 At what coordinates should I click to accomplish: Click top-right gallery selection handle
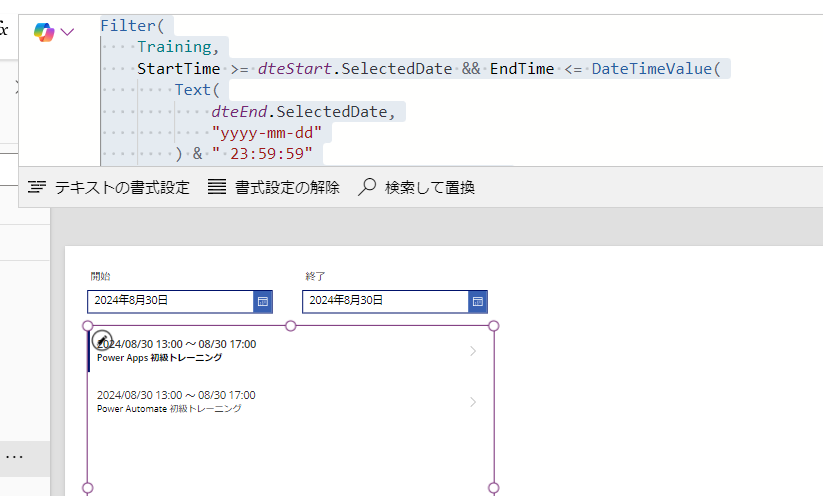point(493,326)
